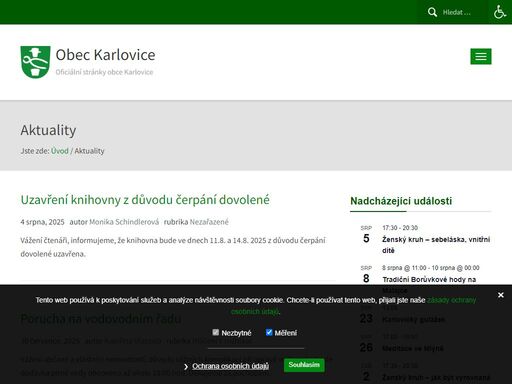Open the hamburger navigation menu
Screen dimensions: 512x384
coord(481,56)
